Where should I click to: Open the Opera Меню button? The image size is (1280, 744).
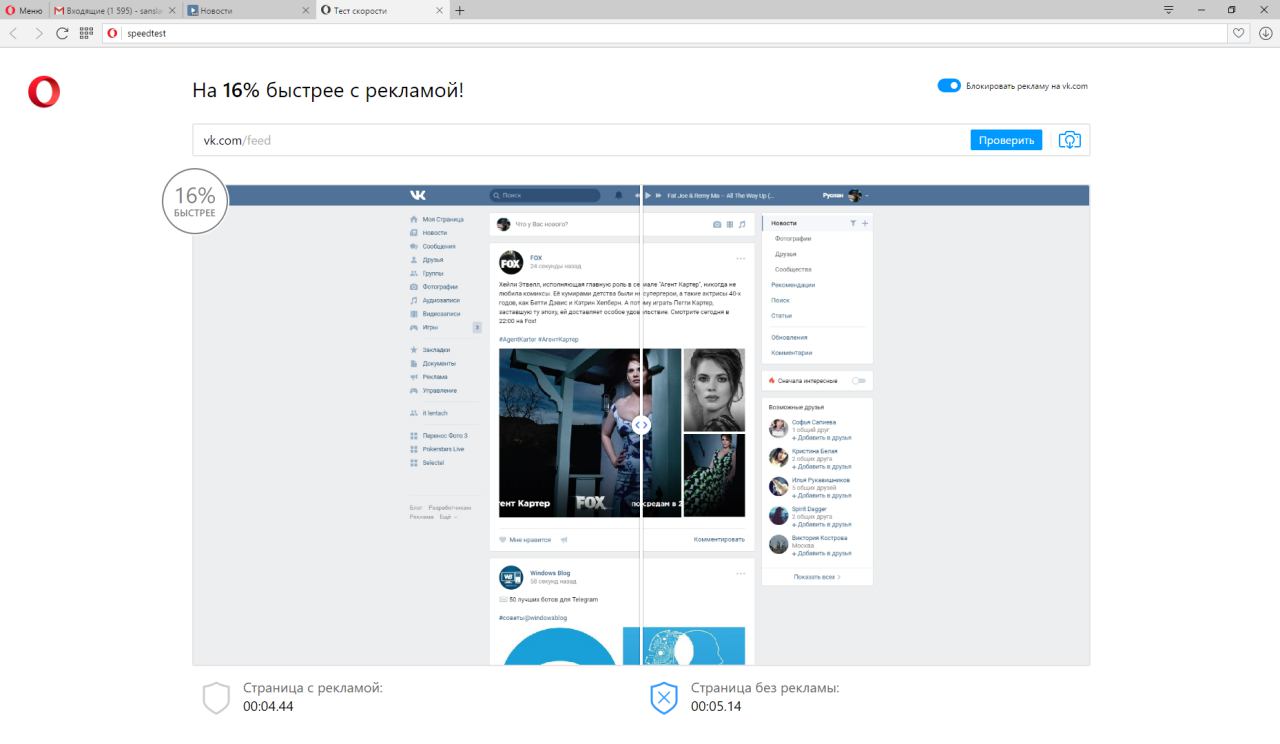pyautogui.click(x=24, y=10)
